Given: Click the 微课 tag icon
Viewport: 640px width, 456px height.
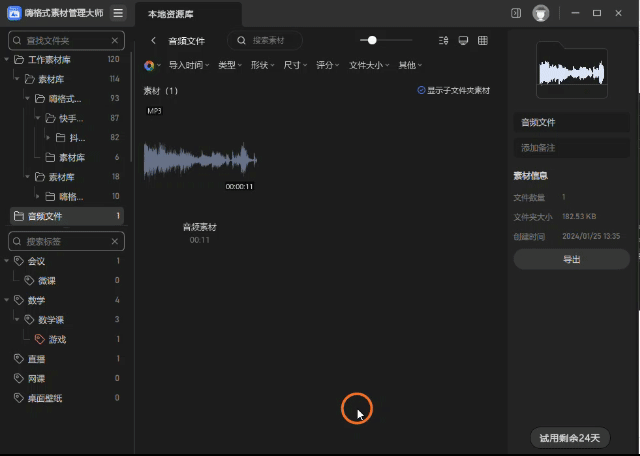Looking at the screenshot, I should pos(29,280).
